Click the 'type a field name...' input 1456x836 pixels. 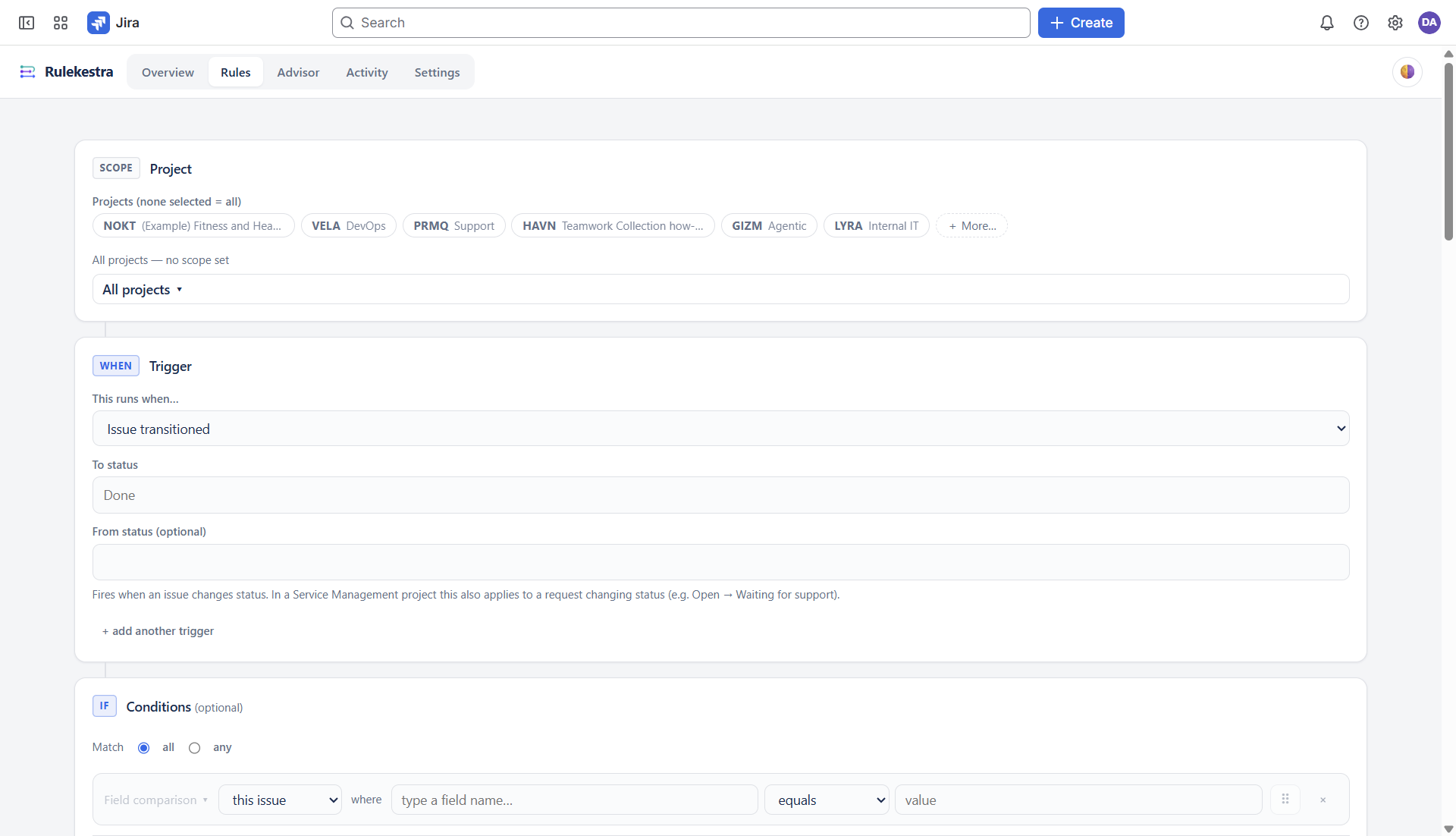[574, 800]
